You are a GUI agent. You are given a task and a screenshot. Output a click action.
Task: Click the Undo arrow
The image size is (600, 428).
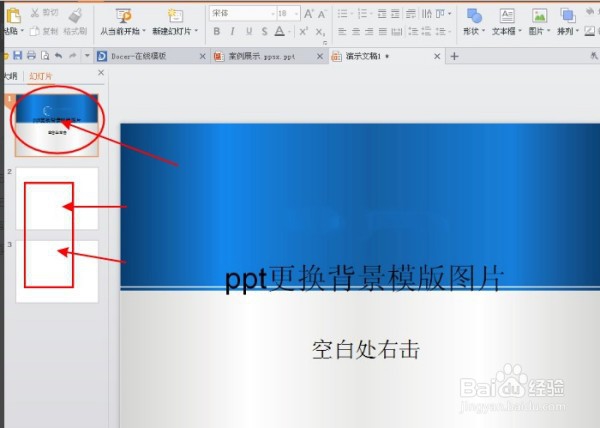coord(58,56)
